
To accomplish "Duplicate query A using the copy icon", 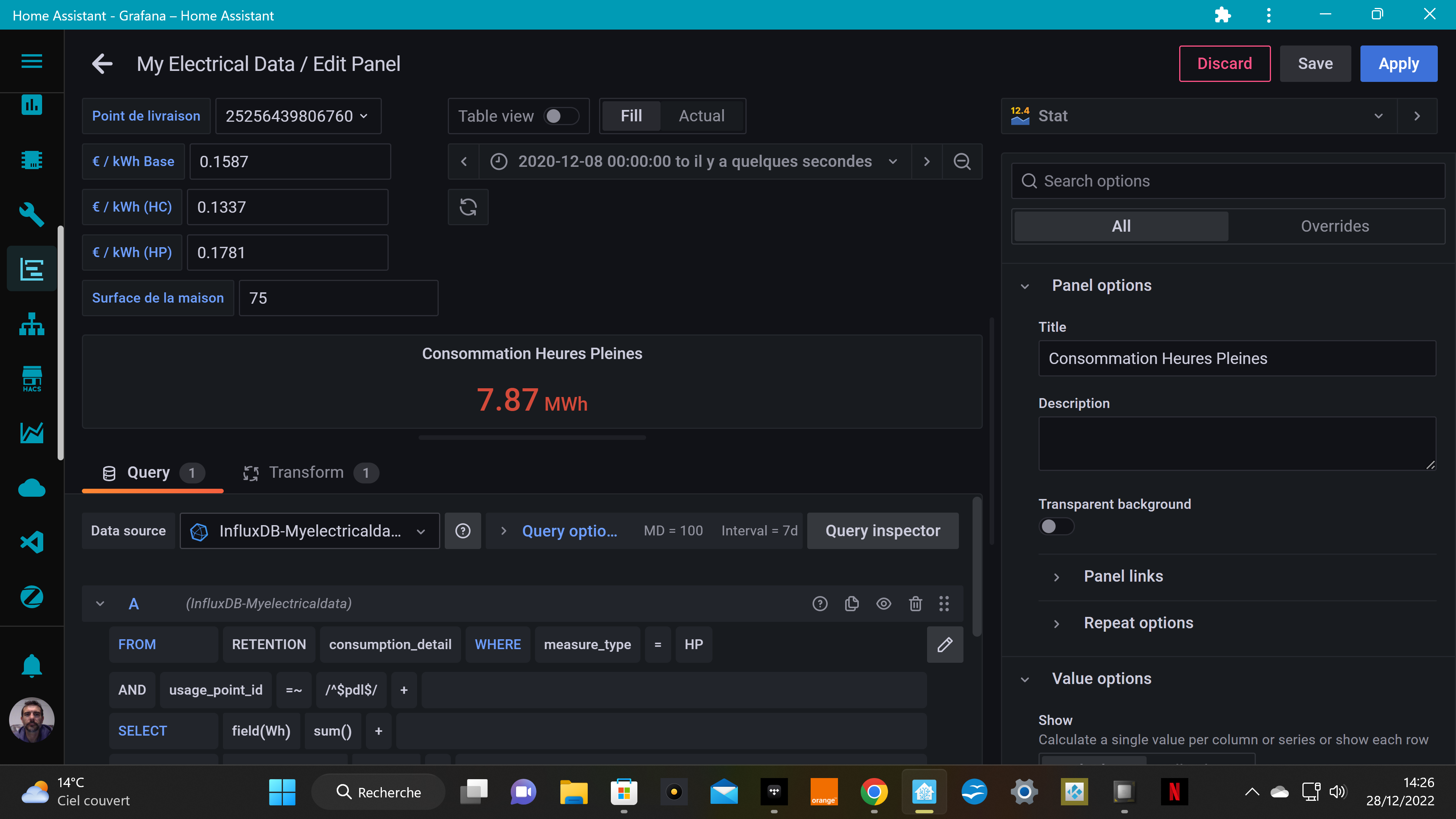I will coord(852,603).
